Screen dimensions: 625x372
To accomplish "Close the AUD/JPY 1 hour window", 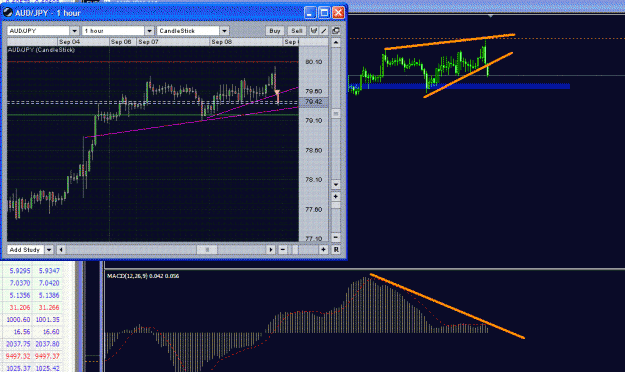I will point(338,13).
